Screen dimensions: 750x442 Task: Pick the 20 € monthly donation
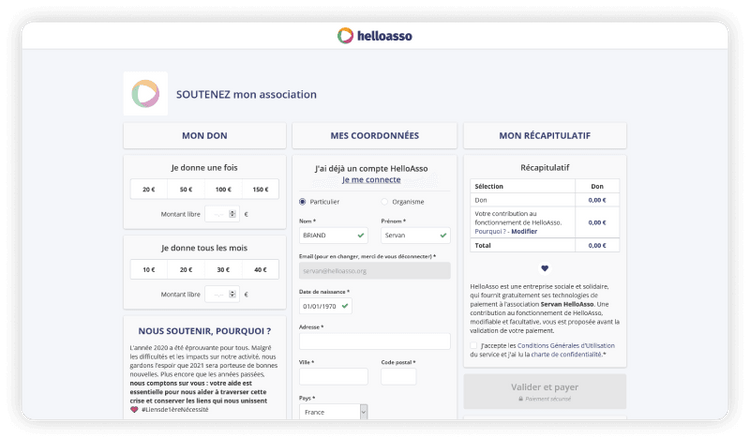186,270
